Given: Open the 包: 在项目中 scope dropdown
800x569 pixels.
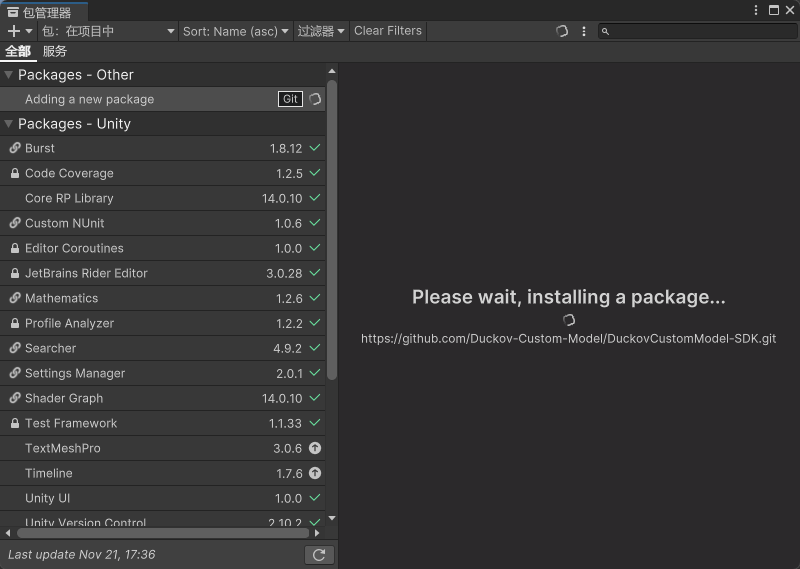Looking at the screenshot, I should click(108, 31).
